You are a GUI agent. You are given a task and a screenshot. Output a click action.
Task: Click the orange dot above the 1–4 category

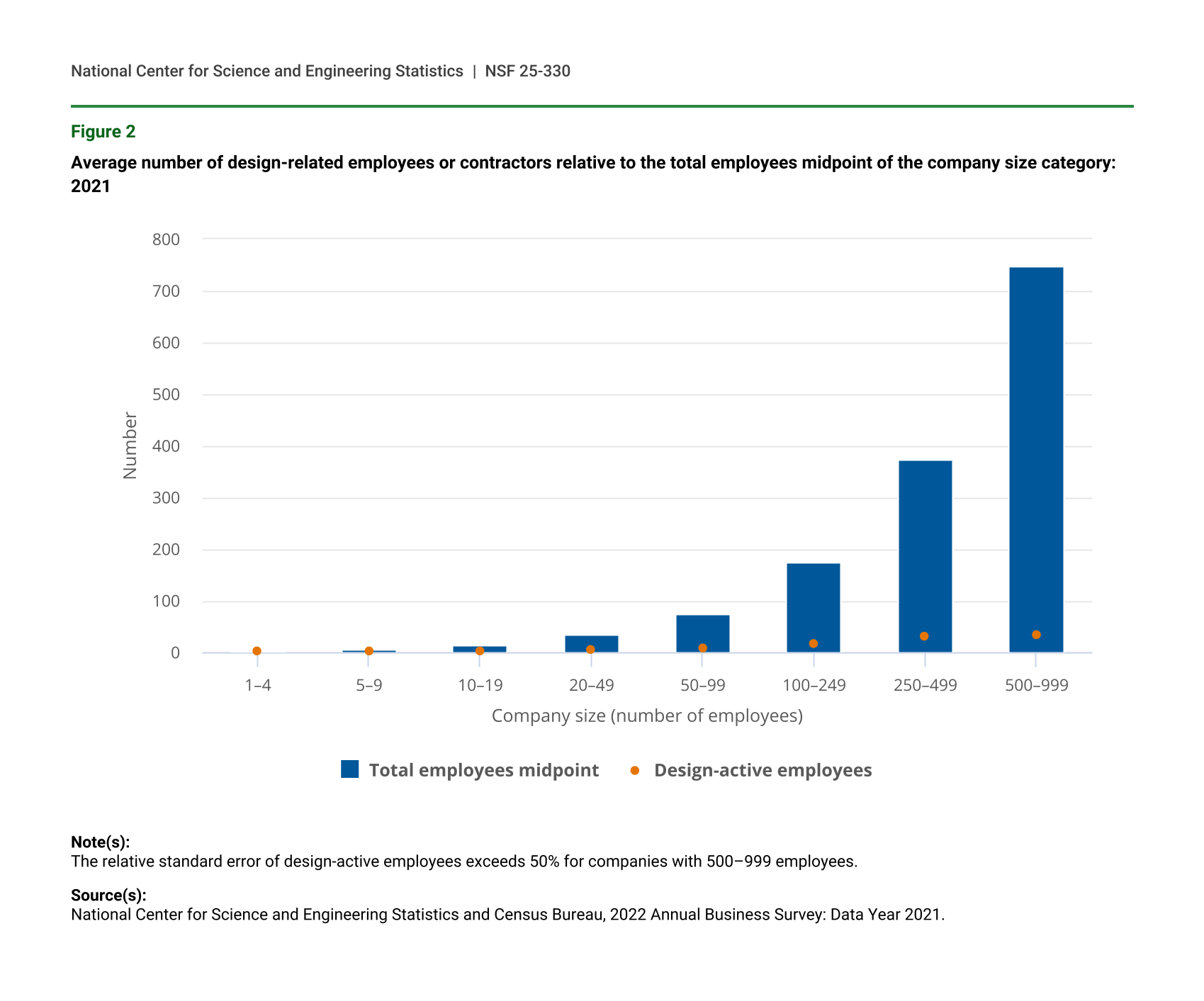pos(257,651)
